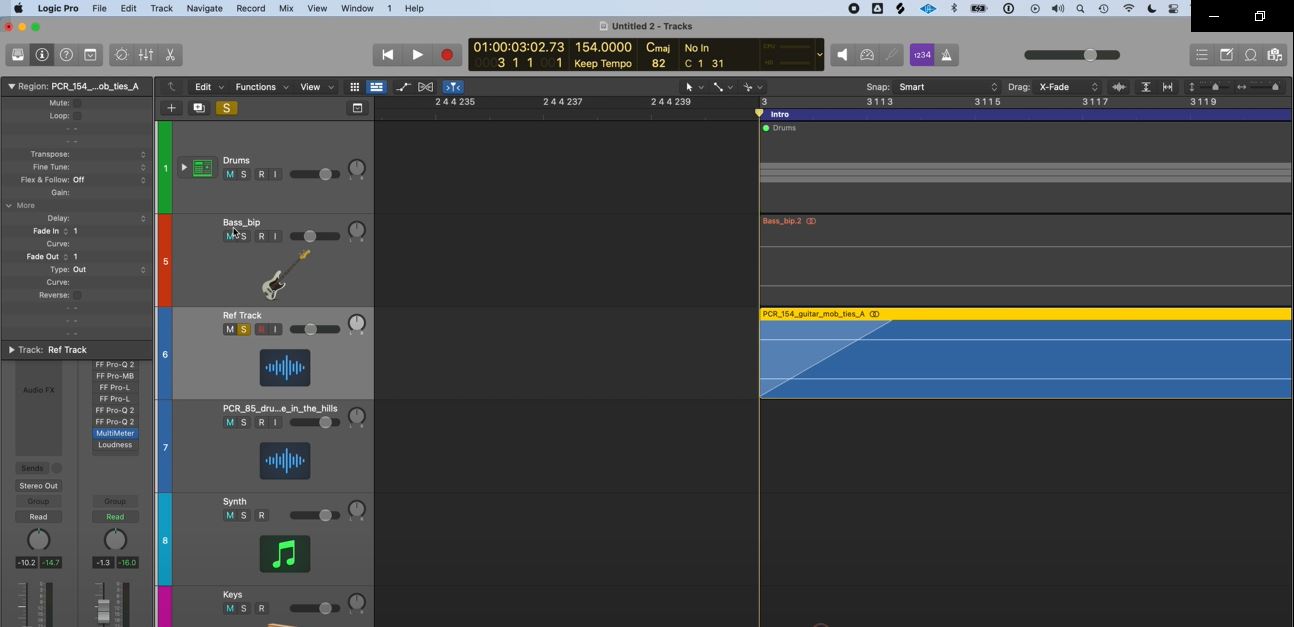This screenshot has height=627, width=1294.
Task: Open the Mixer from the control bar
Action: [x=146, y=55]
